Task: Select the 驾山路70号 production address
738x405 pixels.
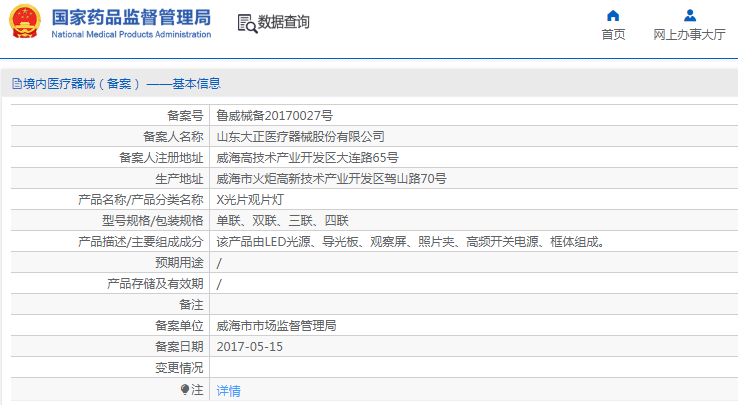Action: tap(331, 179)
